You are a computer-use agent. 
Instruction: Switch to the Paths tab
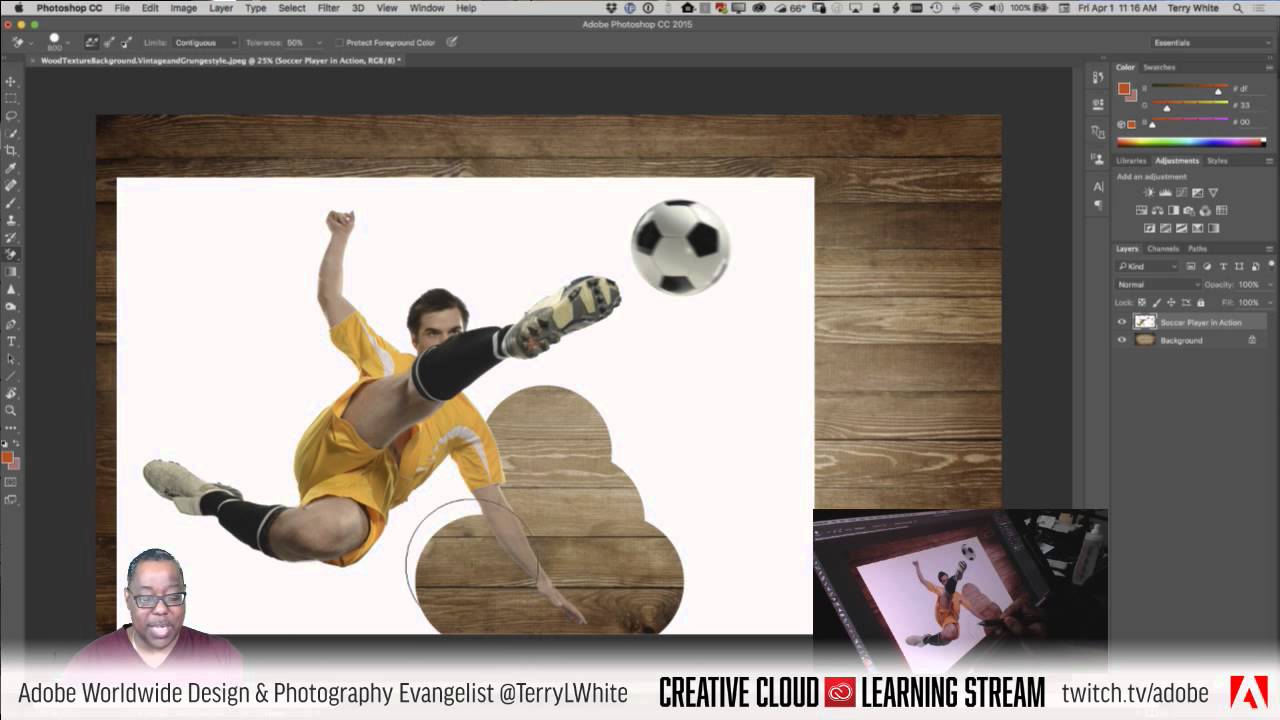pyautogui.click(x=1198, y=248)
